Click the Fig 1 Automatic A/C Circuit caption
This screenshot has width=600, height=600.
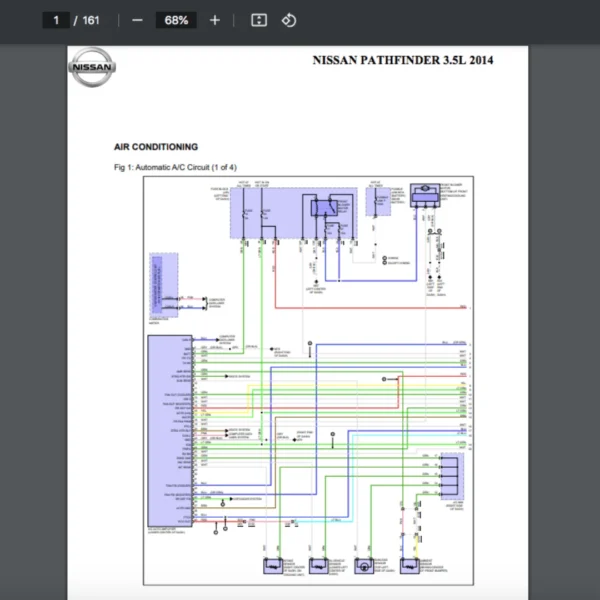(176, 167)
